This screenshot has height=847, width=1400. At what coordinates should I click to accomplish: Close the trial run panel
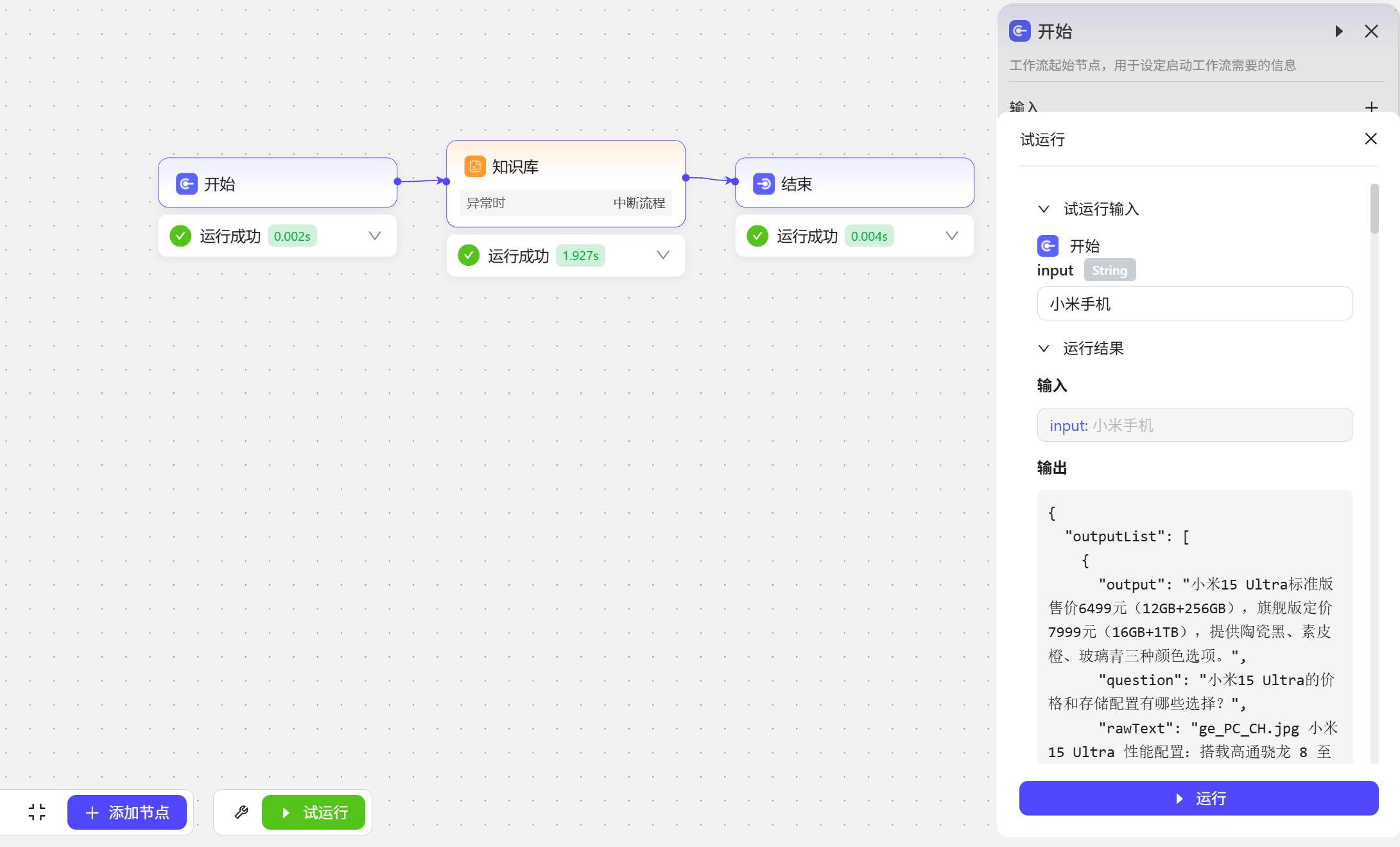1370,139
